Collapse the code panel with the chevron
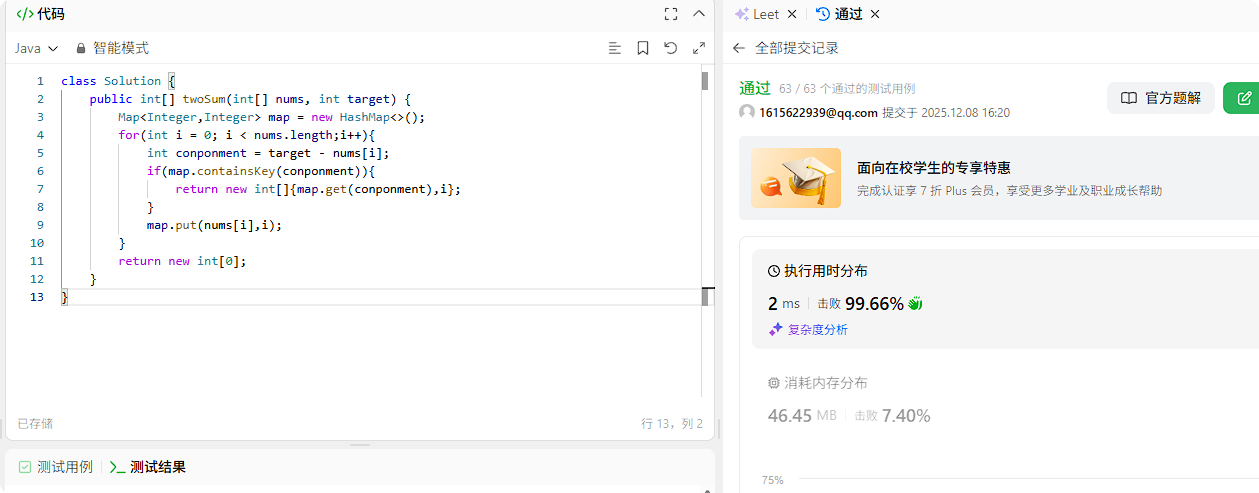This screenshot has width=1259, height=493. pyautogui.click(x=699, y=14)
